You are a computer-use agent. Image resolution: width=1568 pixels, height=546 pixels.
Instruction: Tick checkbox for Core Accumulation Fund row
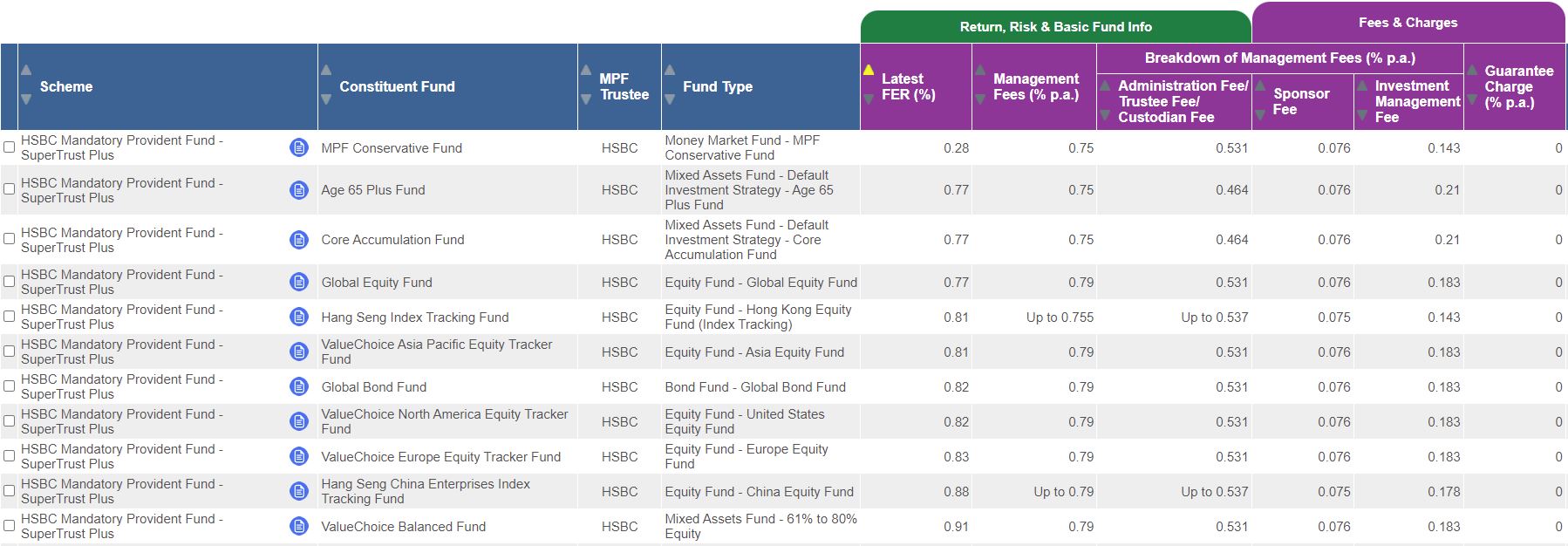(9, 239)
